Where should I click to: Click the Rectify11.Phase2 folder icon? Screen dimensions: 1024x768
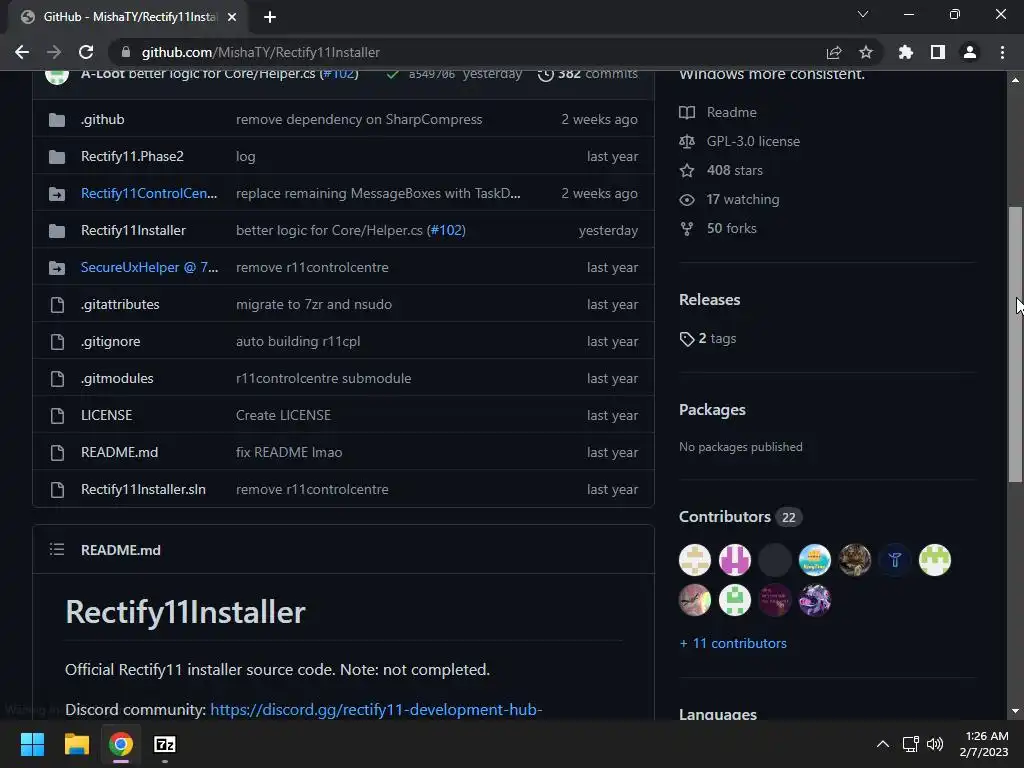coord(57,157)
